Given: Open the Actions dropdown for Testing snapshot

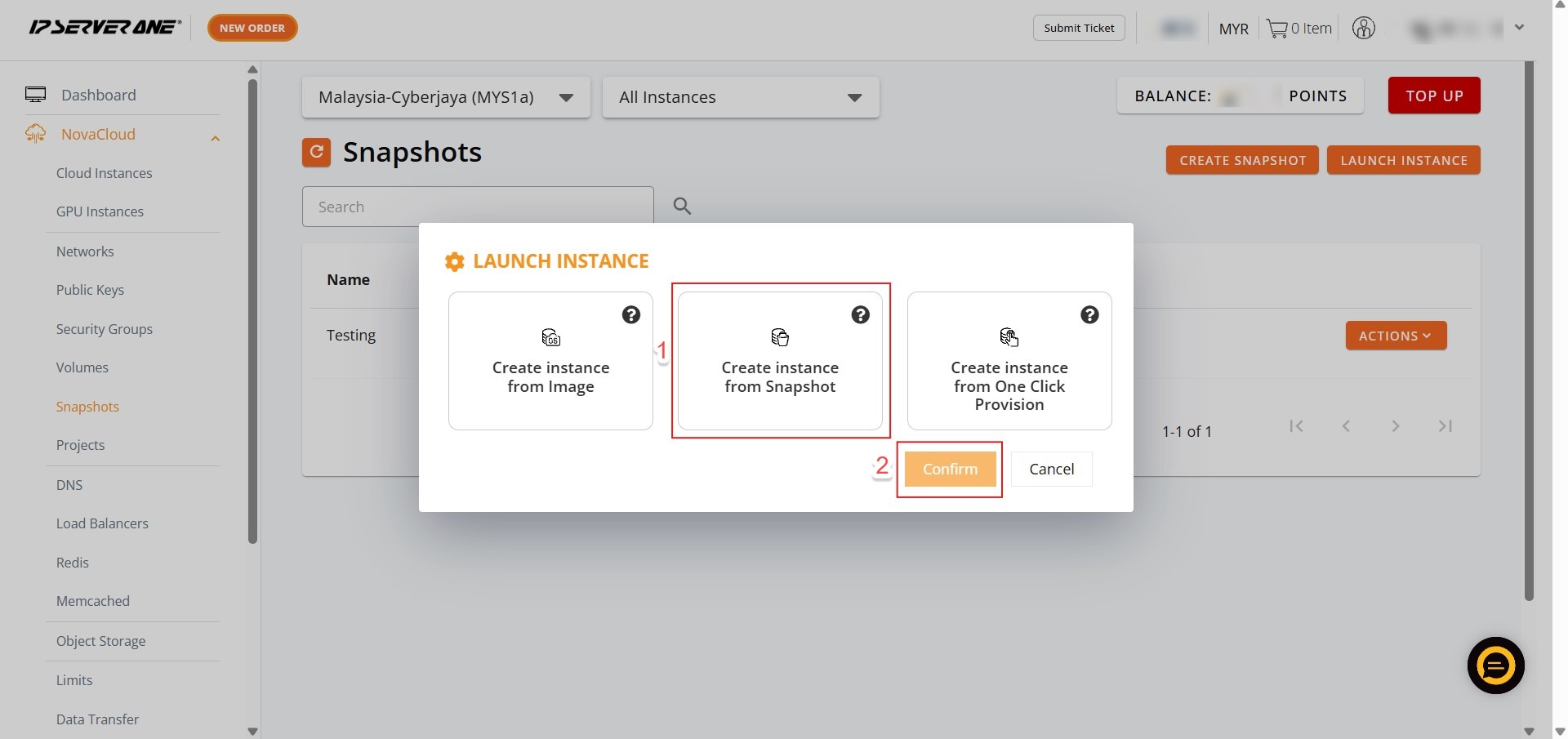Looking at the screenshot, I should (1396, 336).
